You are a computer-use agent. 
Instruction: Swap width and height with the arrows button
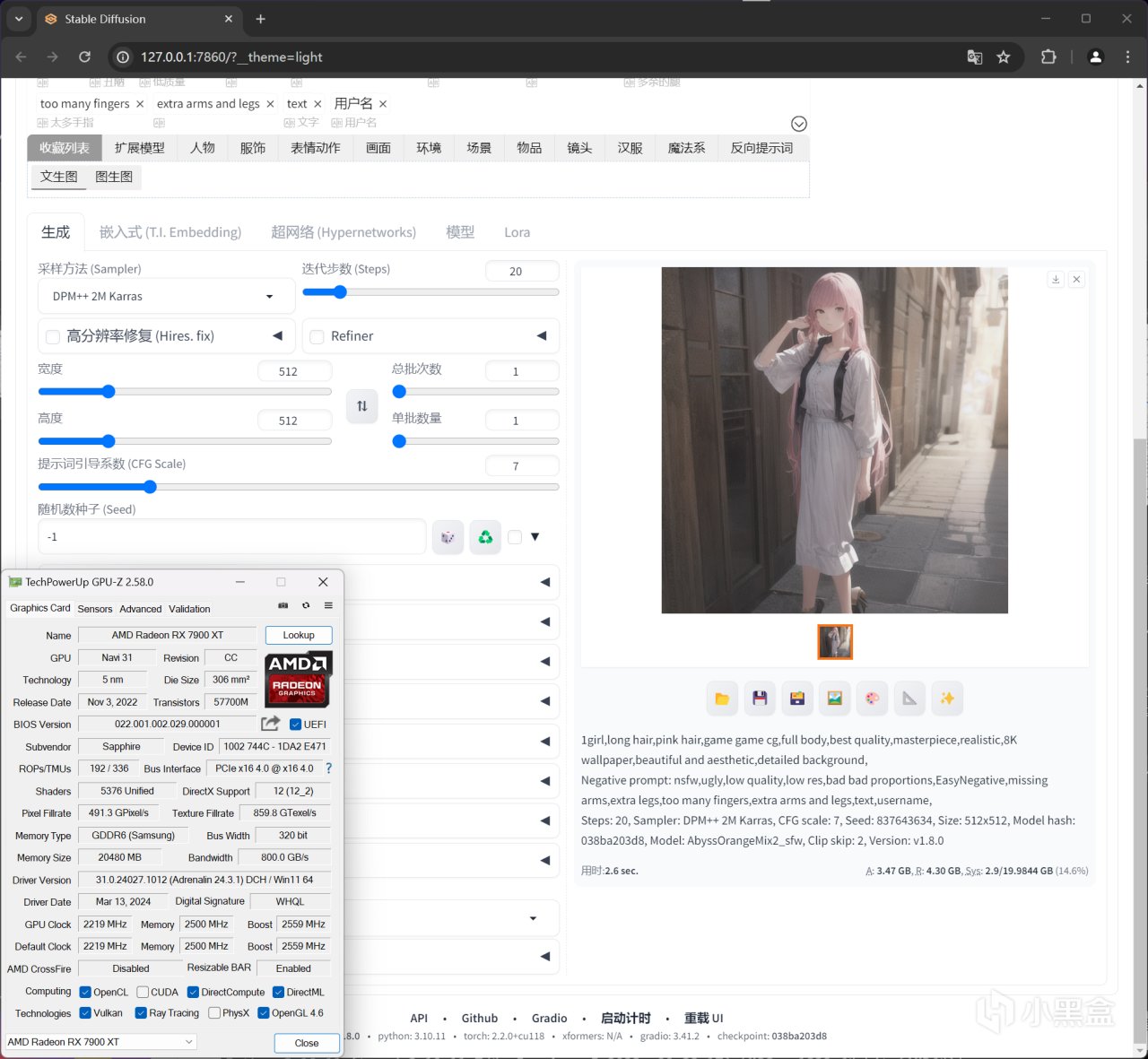362,406
